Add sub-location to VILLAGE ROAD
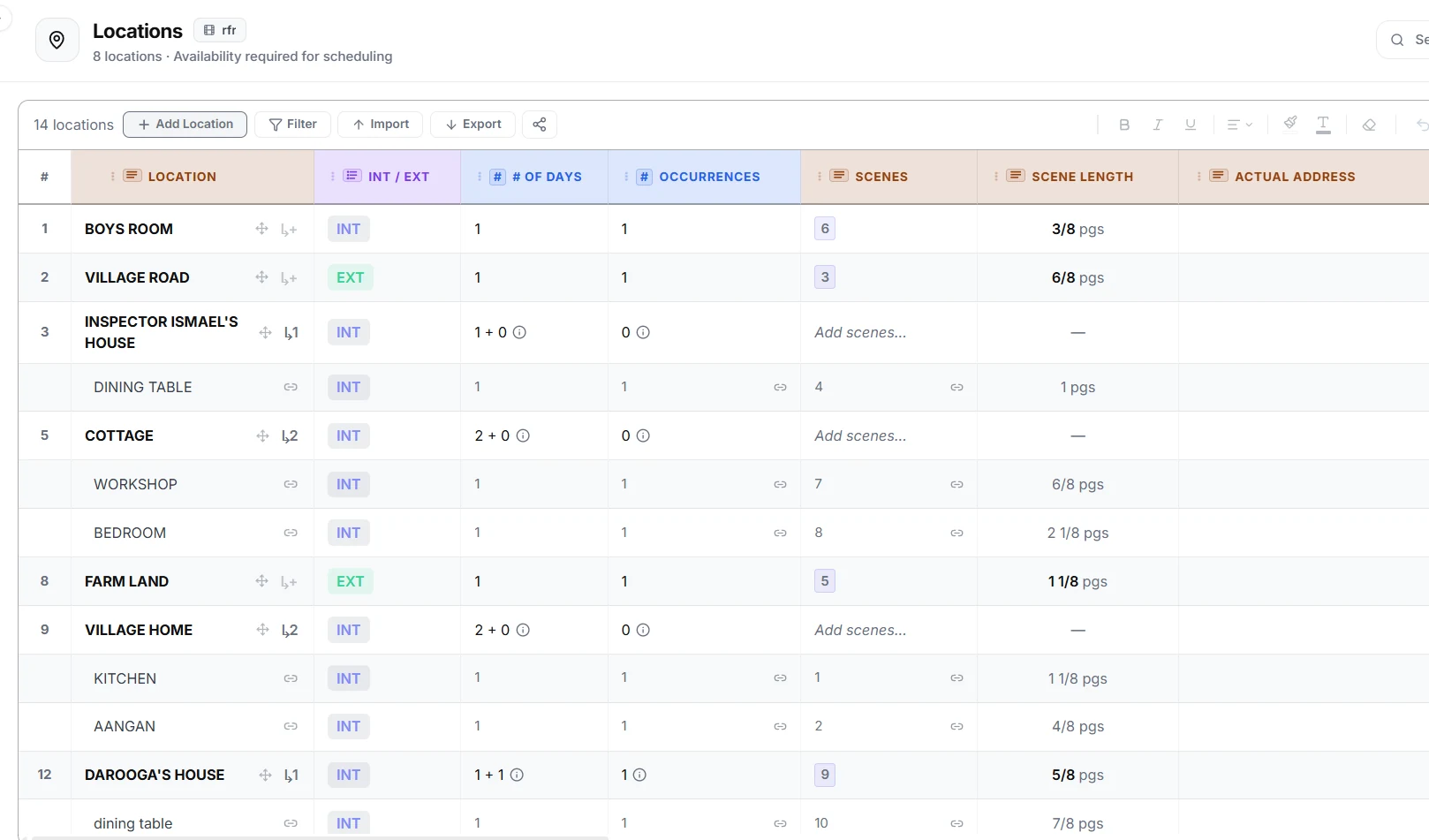Image resolution: width=1429 pixels, height=840 pixels. point(289,278)
